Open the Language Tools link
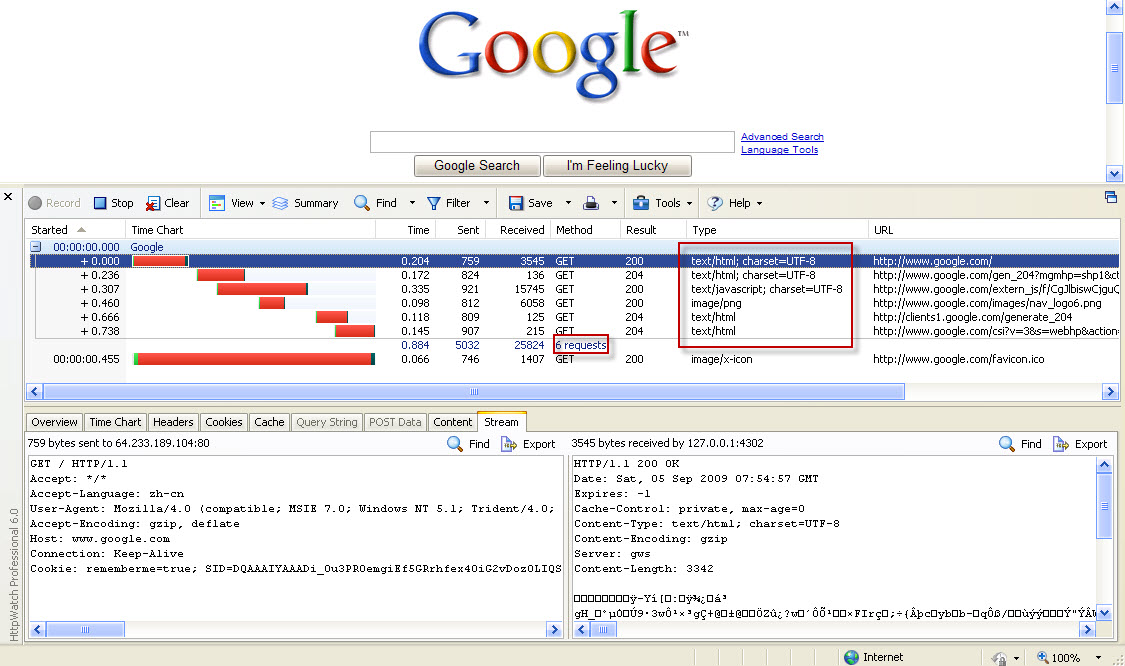The width and height of the screenshot is (1125, 666). coord(779,149)
